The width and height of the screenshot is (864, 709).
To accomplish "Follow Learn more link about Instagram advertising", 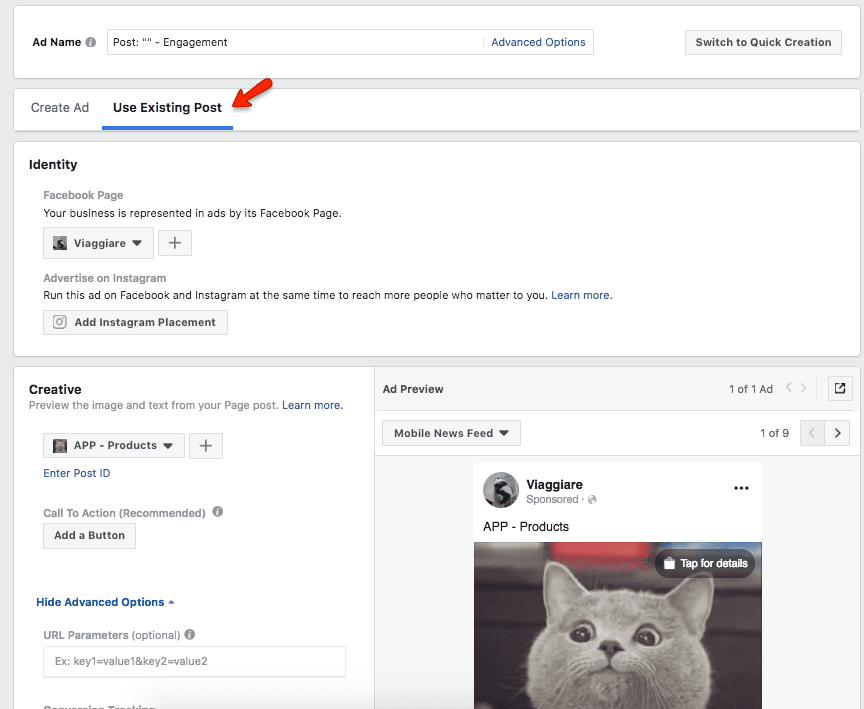I will pyautogui.click(x=580, y=295).
